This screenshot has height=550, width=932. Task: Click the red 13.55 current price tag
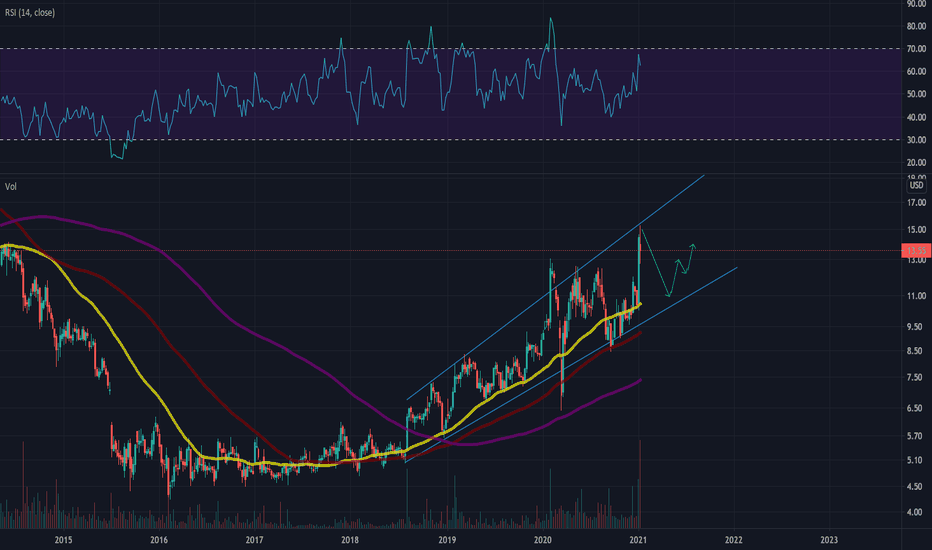click(x=917, y=250)
